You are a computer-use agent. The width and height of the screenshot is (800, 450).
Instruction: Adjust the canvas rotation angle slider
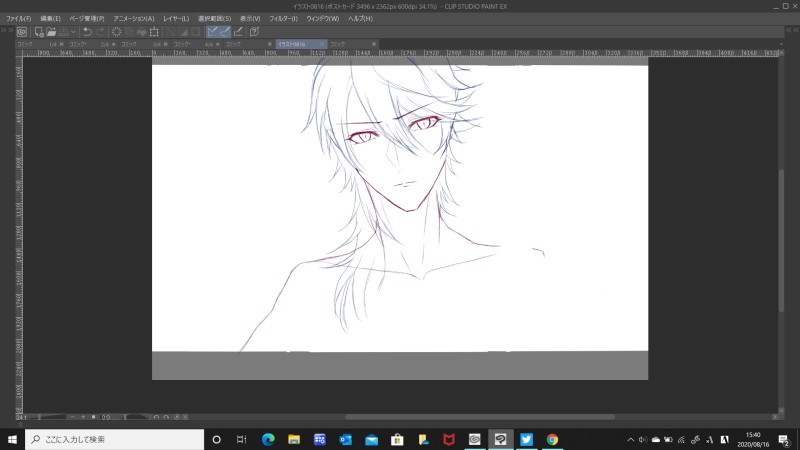tap(137, 417)
